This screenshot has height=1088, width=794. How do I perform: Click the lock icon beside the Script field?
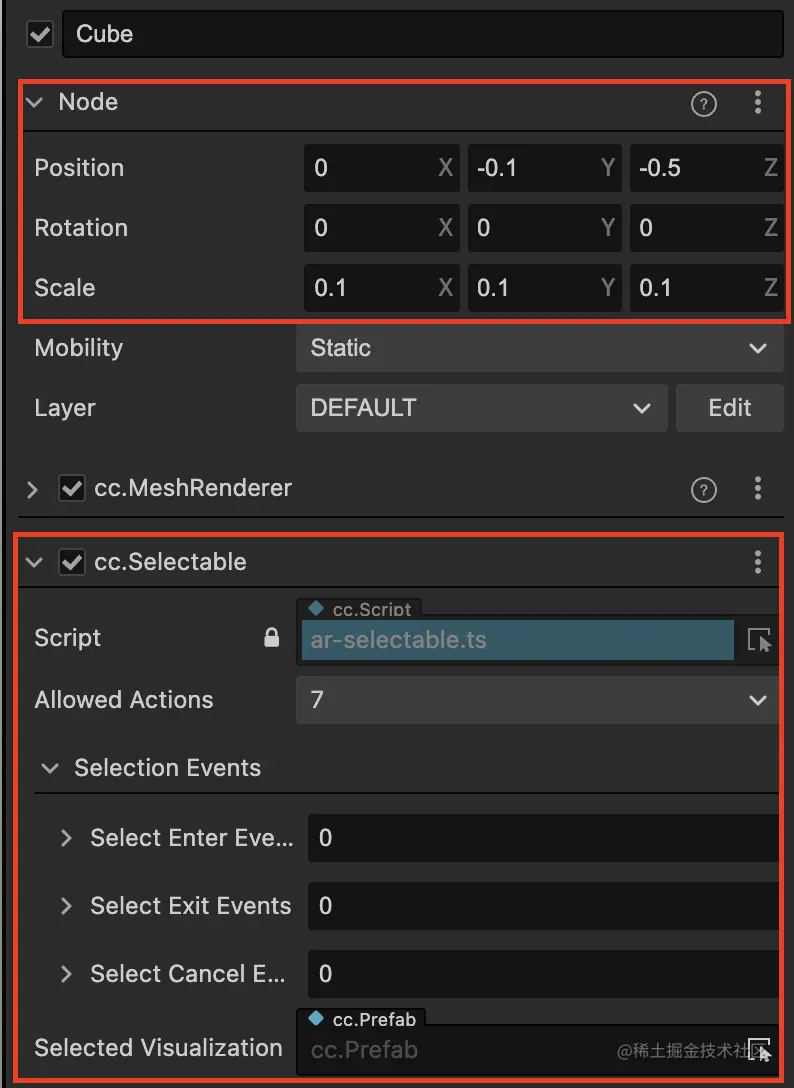tap(270, 638)
